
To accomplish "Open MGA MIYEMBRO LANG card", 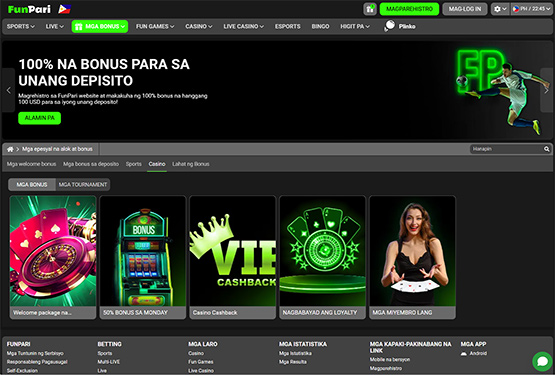I will click(x=412, y=257).
